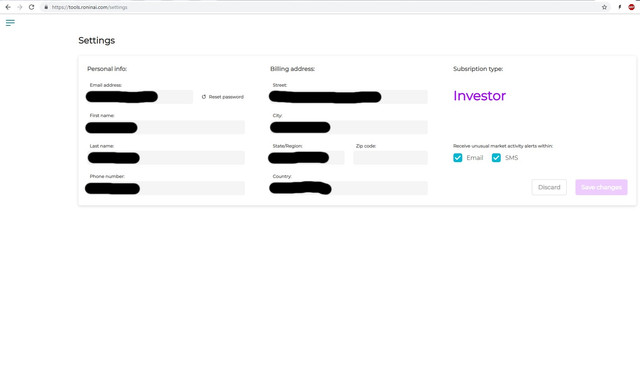
Task: Focus the City input field
Action: pos(348,127)
